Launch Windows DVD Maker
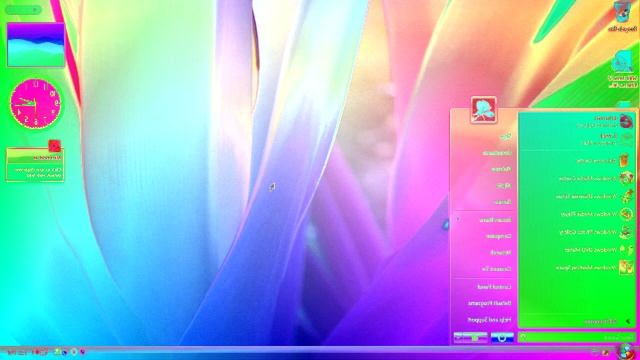Image resolution: width=640 pixels, height=360 pixels. point(577,249)
